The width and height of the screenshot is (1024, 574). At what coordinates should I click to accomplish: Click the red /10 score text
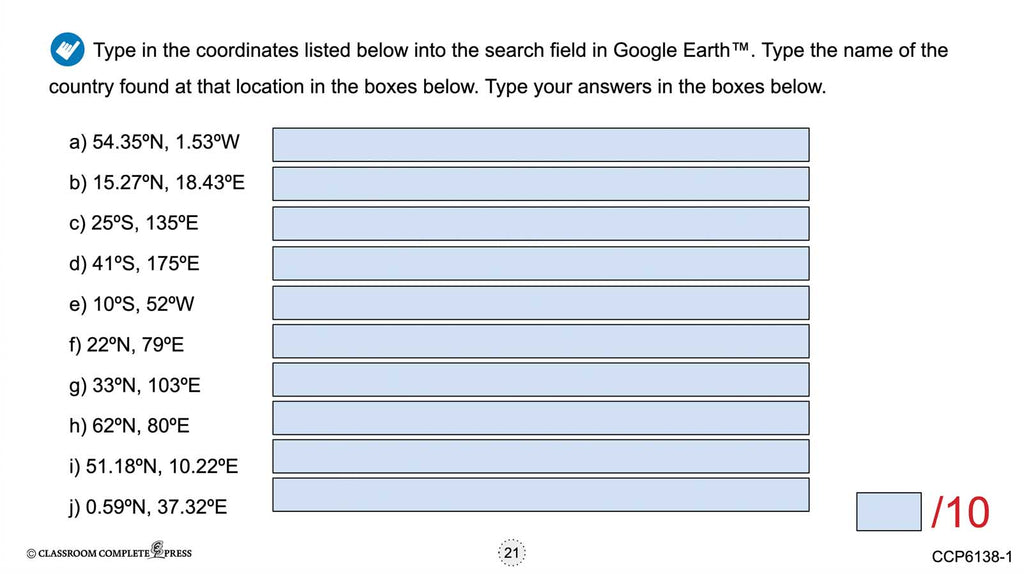[960, 512]
